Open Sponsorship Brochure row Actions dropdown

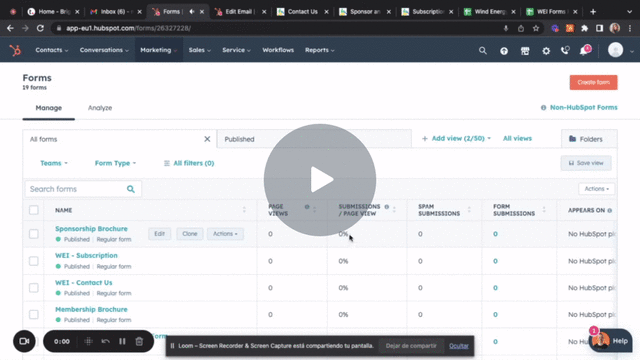(x=225, y=234)
